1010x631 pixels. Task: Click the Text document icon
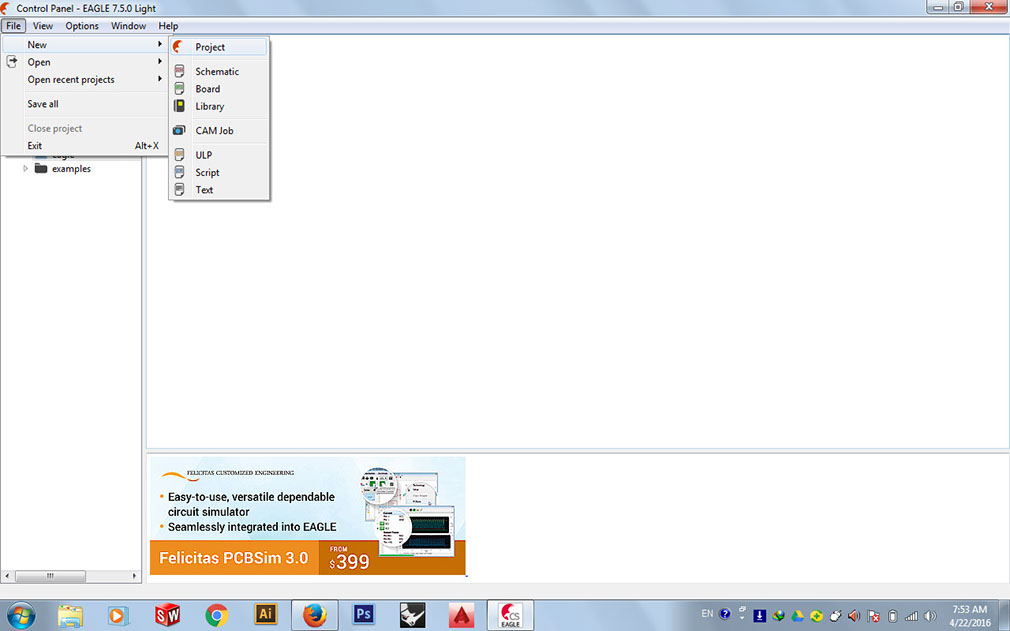point(180,189)
